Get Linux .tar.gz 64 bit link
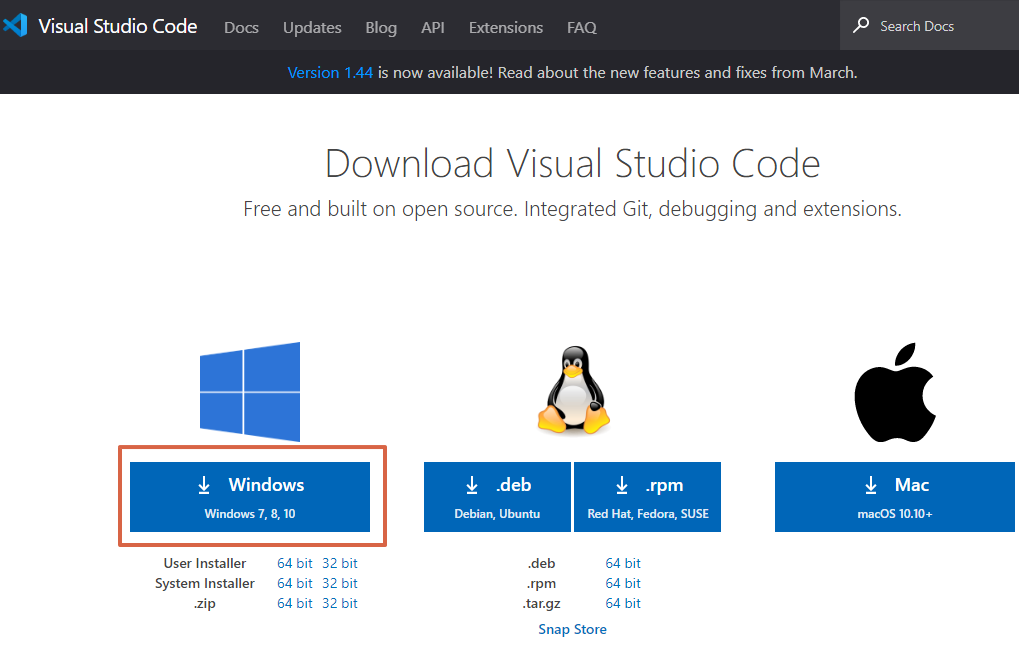This screenshot has height=650, width=1019. (x=623, y=603)
